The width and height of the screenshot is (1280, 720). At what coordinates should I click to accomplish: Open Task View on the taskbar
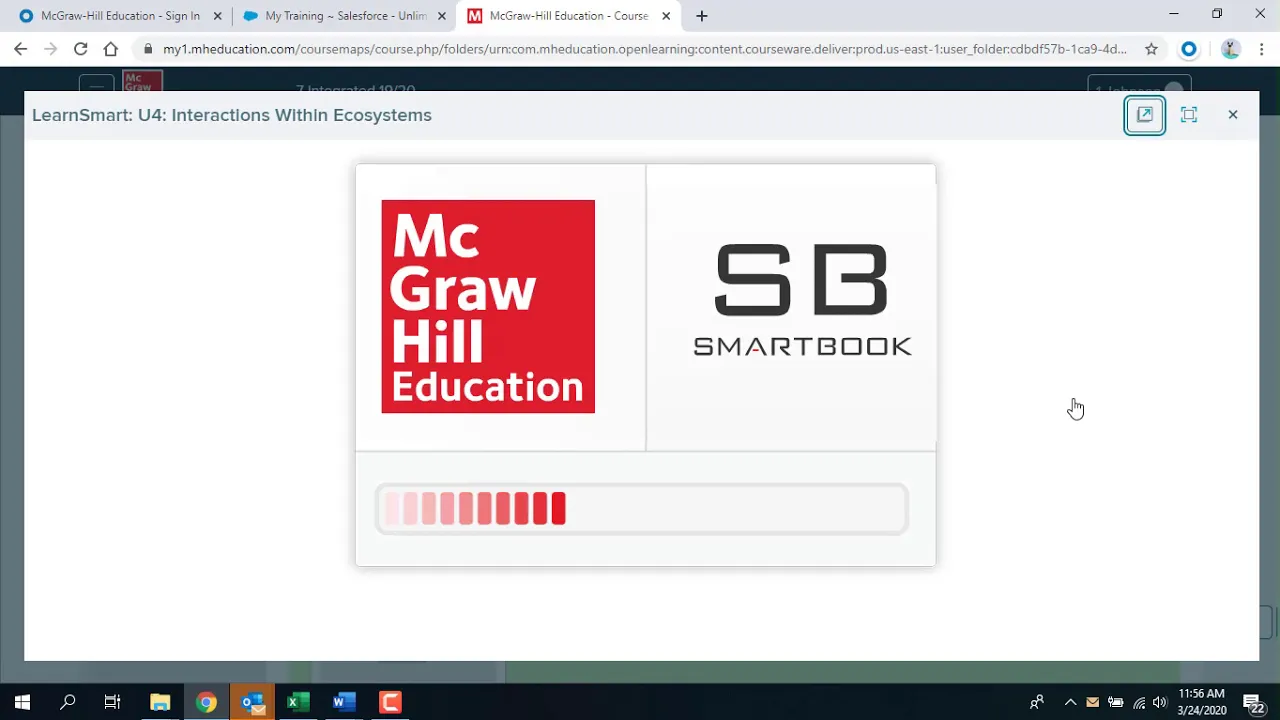(x=113, y=702)
